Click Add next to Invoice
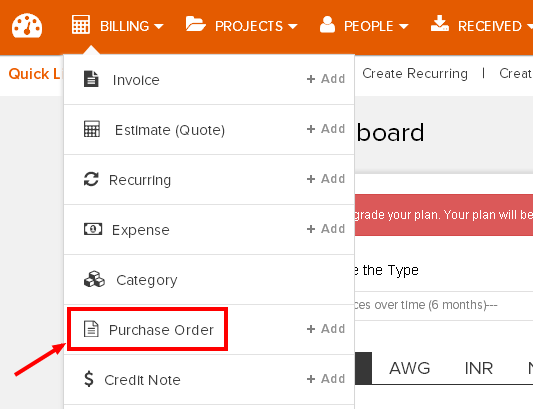Viewport: 533px width, 409px height. 326,79
